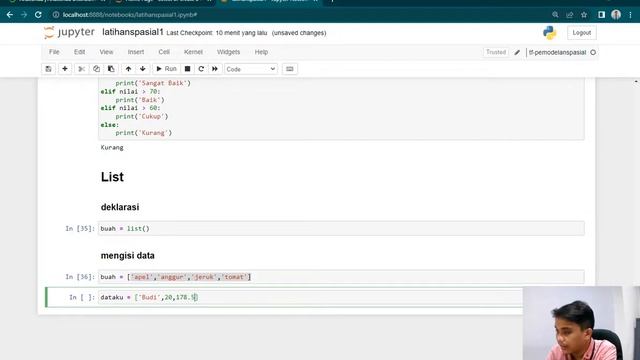This screenshot has width=640, height=360.
Task: Restart the kernel with the circular arrow
Action: (x=201, y=69)
